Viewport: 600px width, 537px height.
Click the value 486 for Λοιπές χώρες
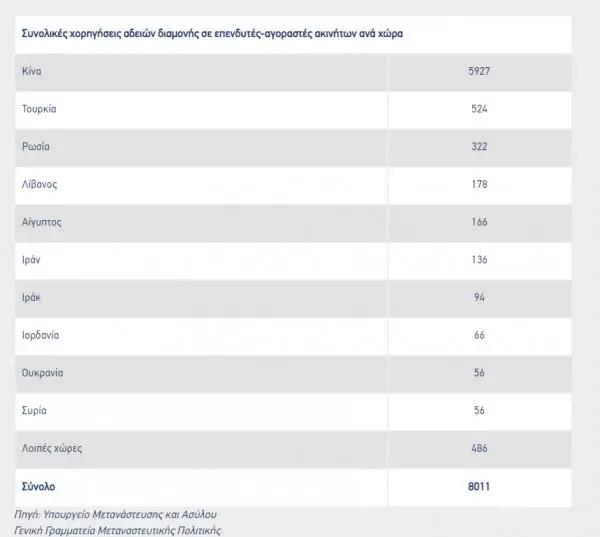tap(479, 448)
